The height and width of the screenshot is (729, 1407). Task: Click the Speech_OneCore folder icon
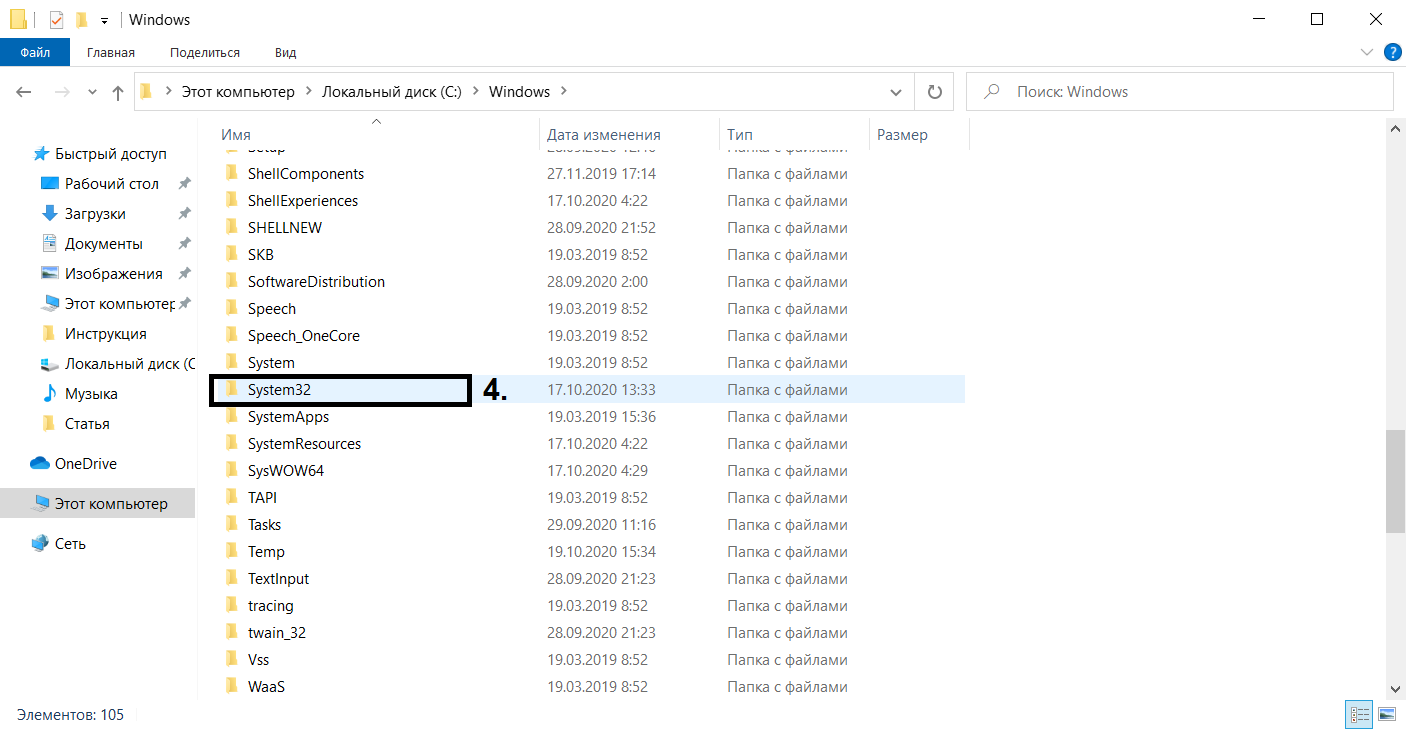pos(231,335)
